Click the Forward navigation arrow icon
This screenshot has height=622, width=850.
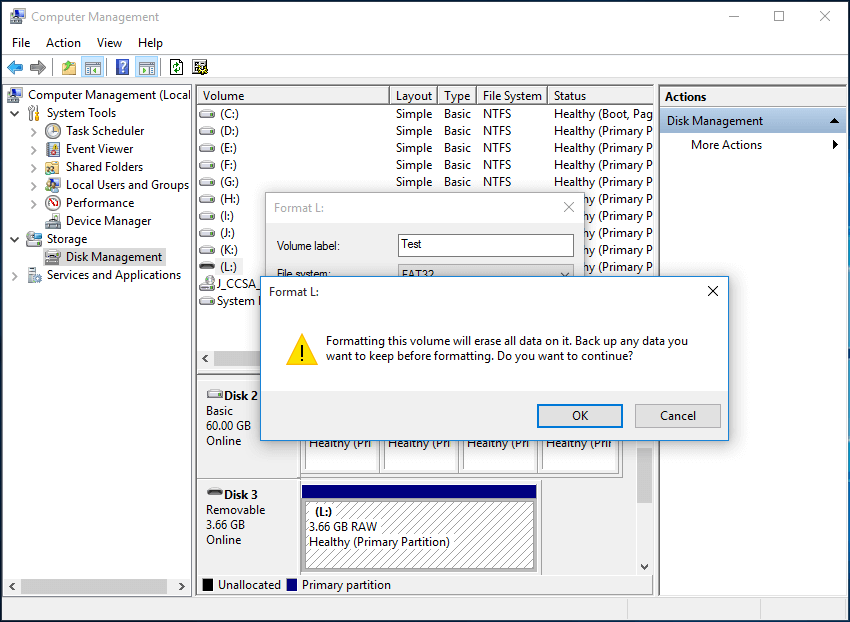[37, 67]
